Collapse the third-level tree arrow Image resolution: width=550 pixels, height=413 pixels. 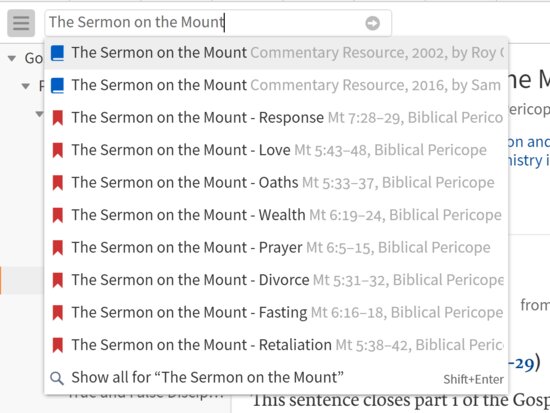coord(39,114)
